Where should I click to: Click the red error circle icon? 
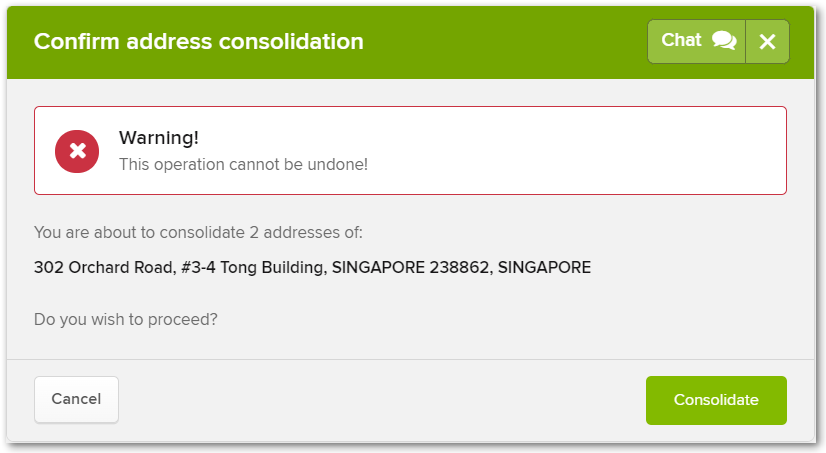point(77,151)
